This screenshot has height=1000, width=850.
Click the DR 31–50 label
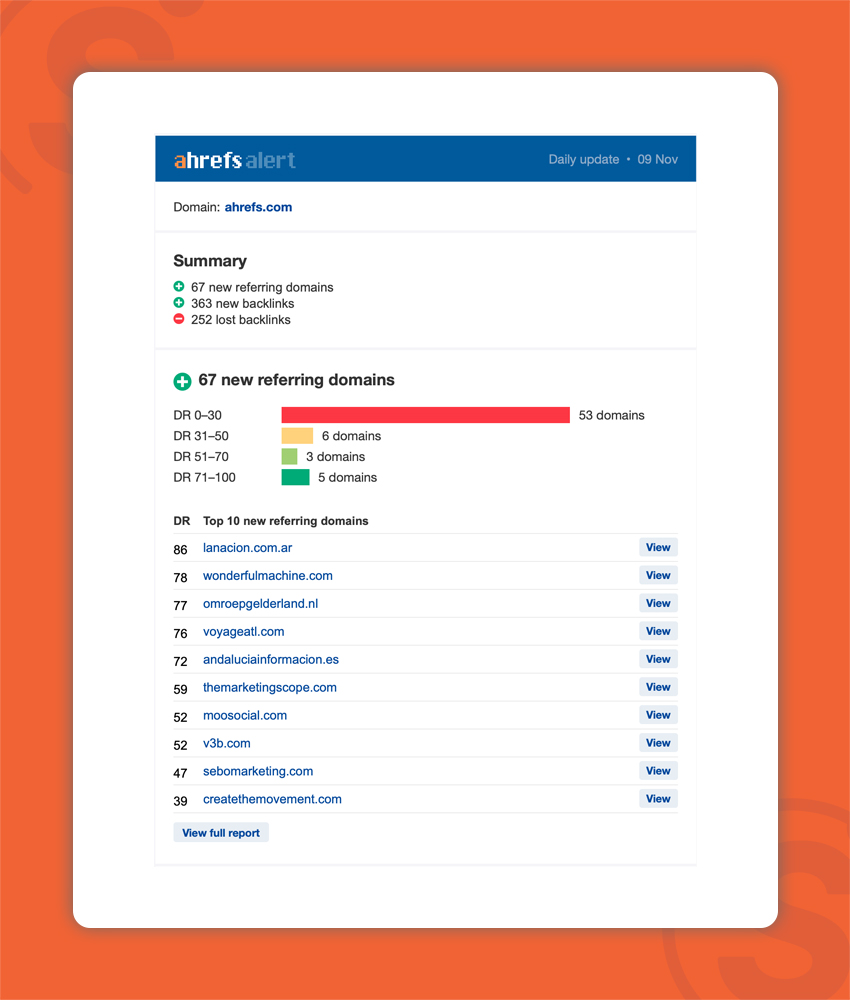(201, 436)
